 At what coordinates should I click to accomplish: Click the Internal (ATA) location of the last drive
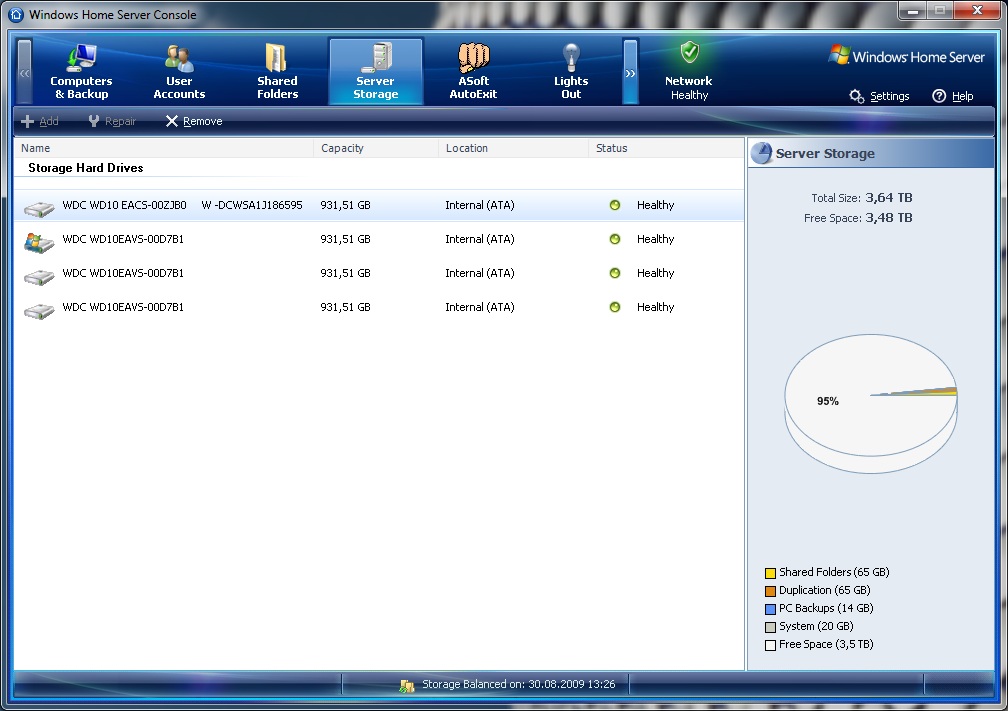(480, 307)
